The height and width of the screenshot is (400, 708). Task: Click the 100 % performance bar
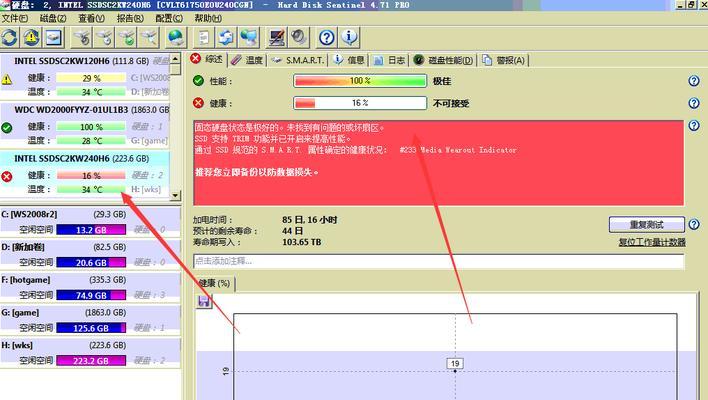pyautogui.click(x=360, y=81)
